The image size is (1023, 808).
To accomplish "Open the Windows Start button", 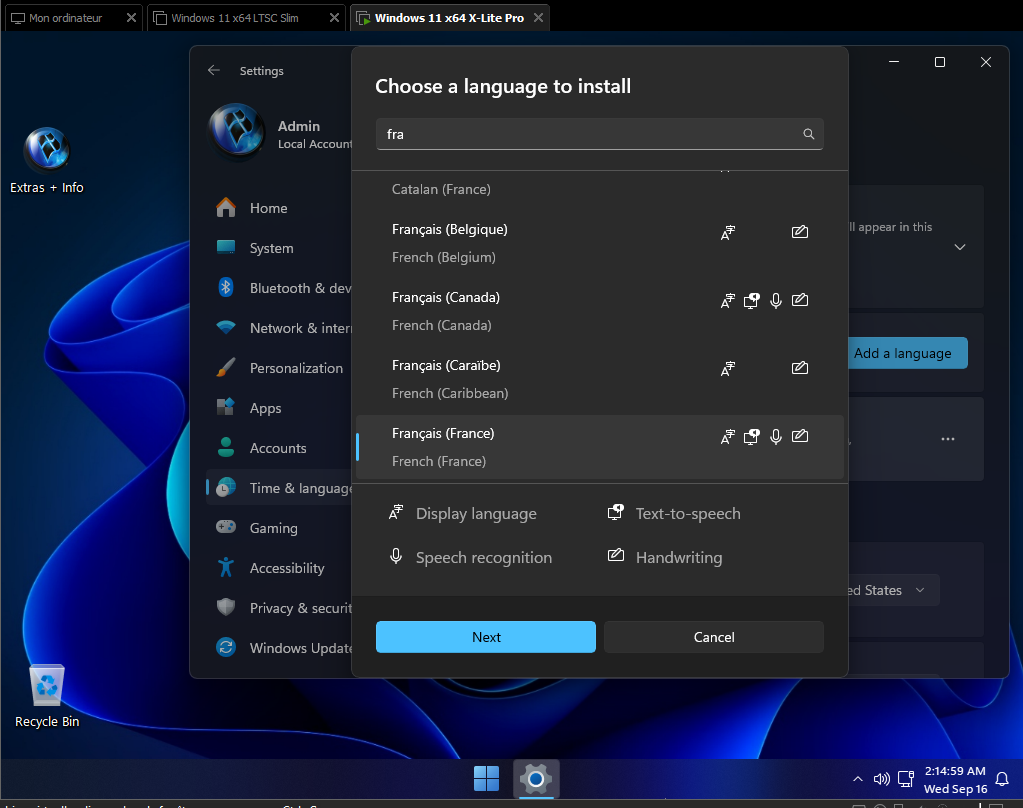I will [486, 778].
